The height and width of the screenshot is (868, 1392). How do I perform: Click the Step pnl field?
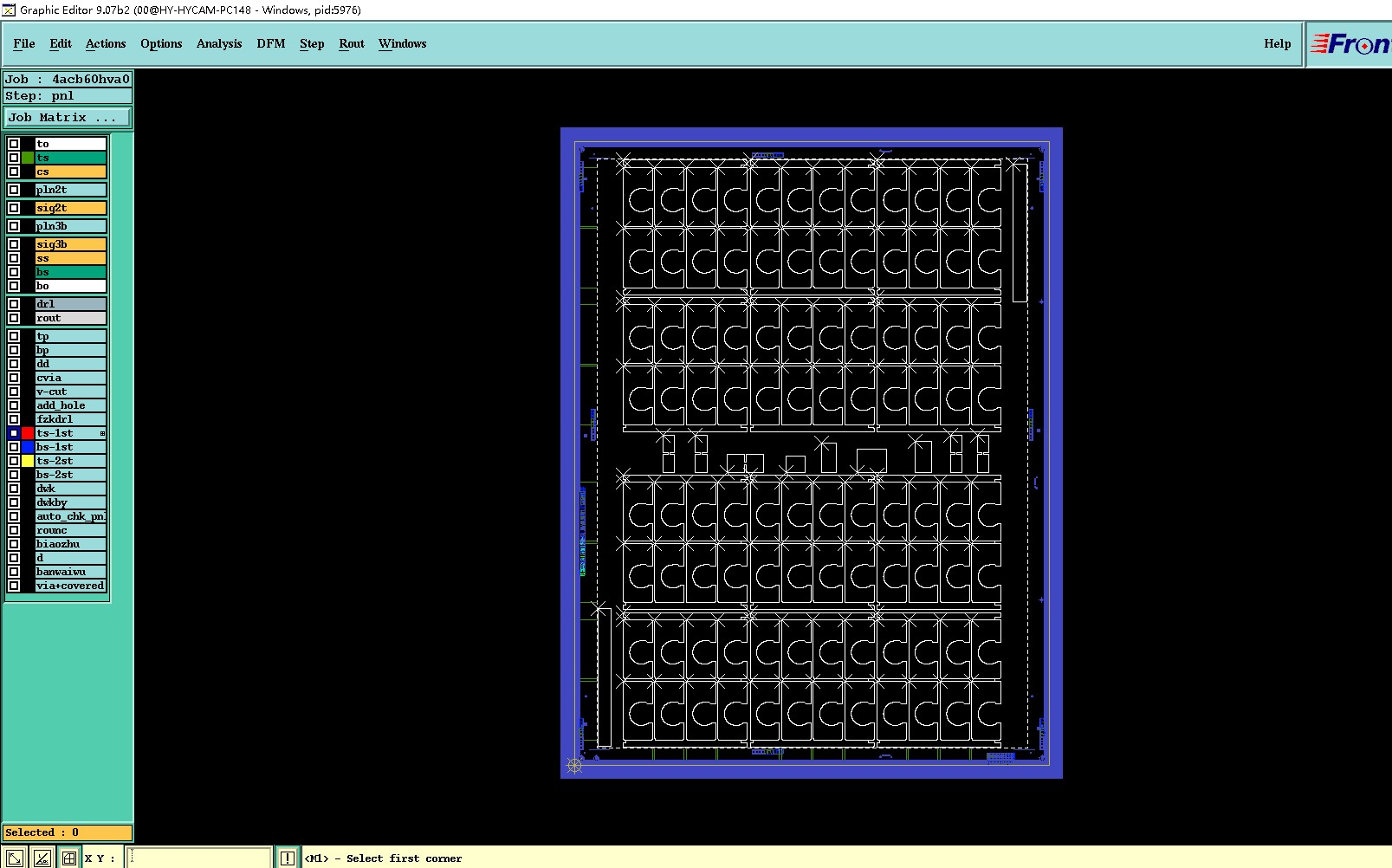click(68, 95)
